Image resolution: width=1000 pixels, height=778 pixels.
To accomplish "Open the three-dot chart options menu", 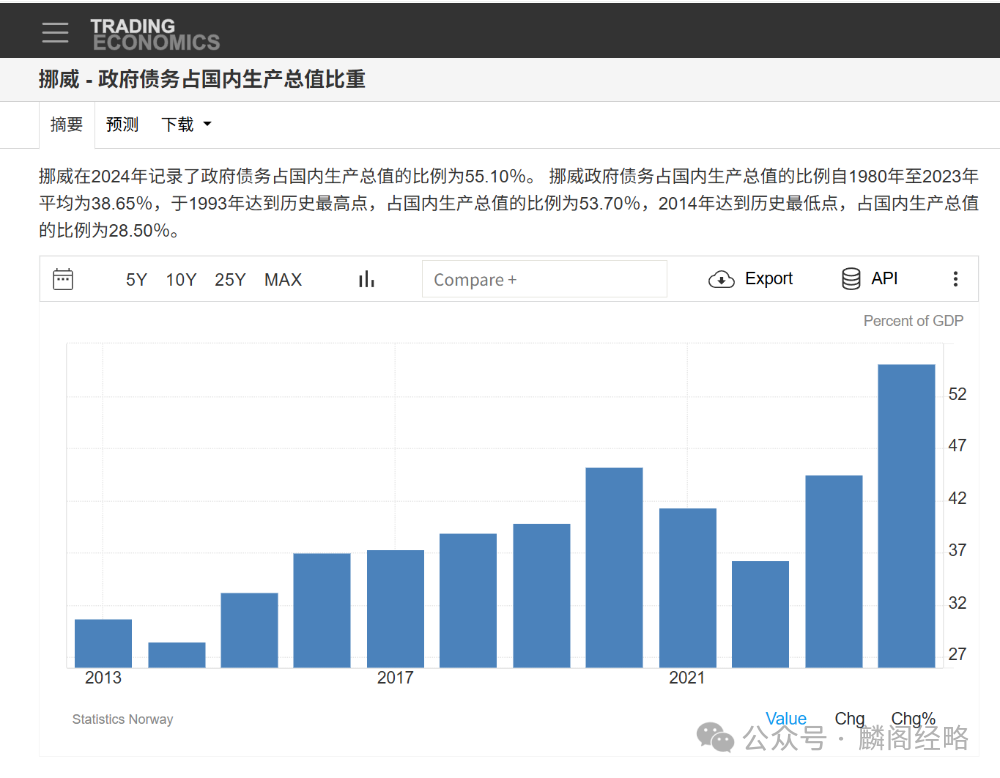I will 955,279.
